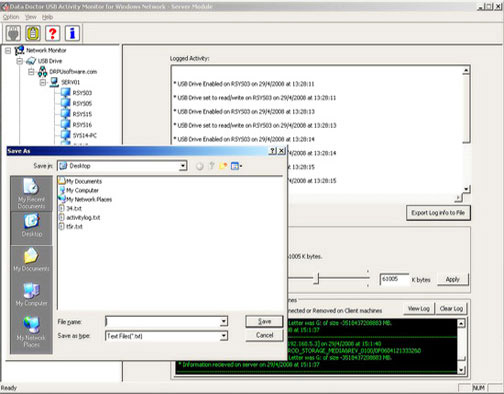Select RSYS15 computer in tree

(82, 114)
